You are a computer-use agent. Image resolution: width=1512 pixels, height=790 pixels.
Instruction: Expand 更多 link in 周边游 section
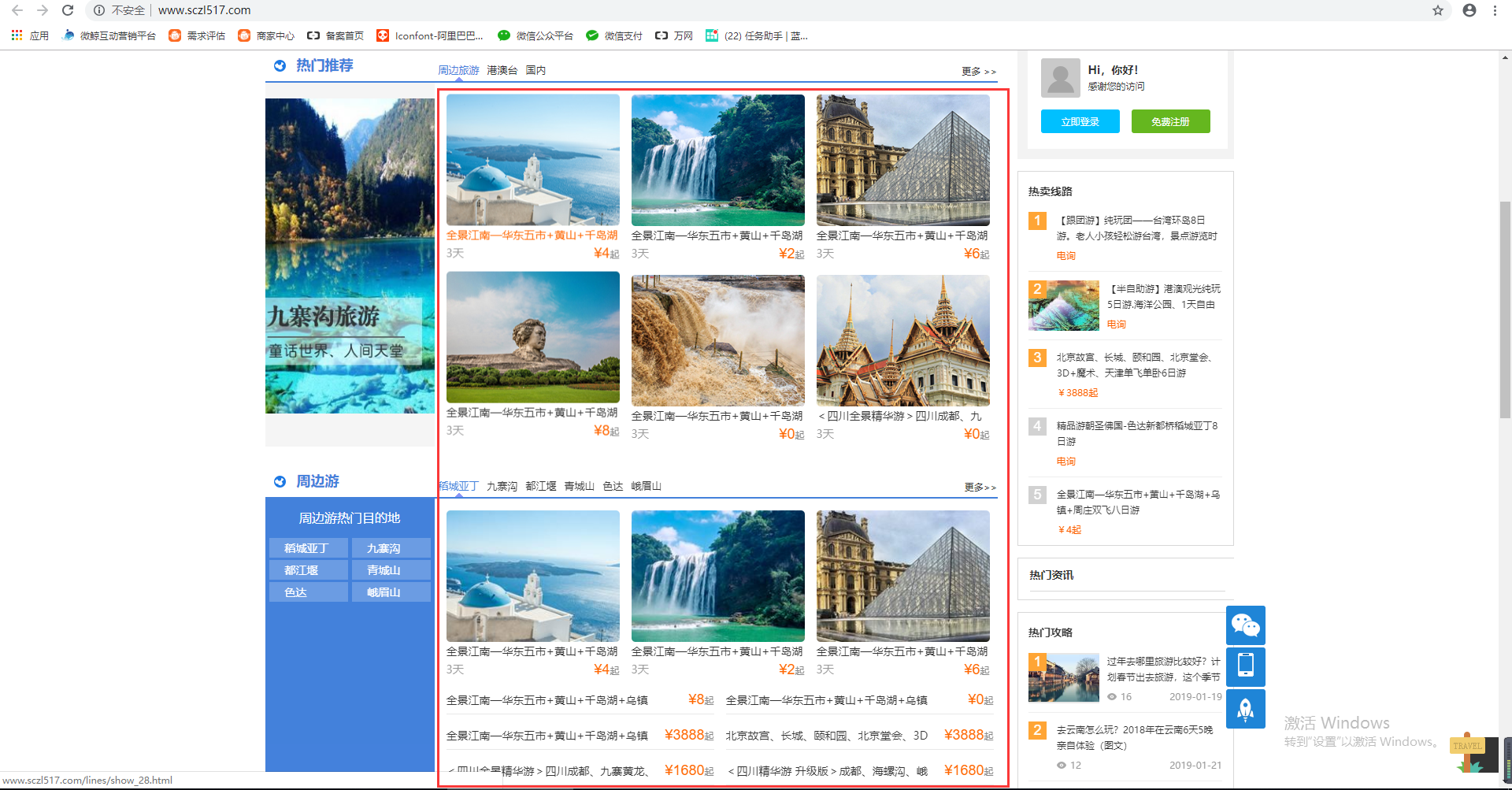tap(980, 488)
